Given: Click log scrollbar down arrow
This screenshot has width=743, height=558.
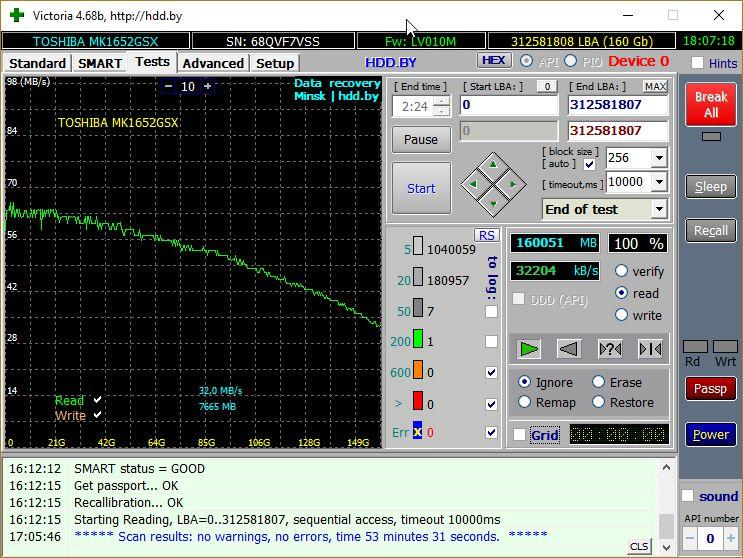Looking at the screenshot, I should 666,547.
